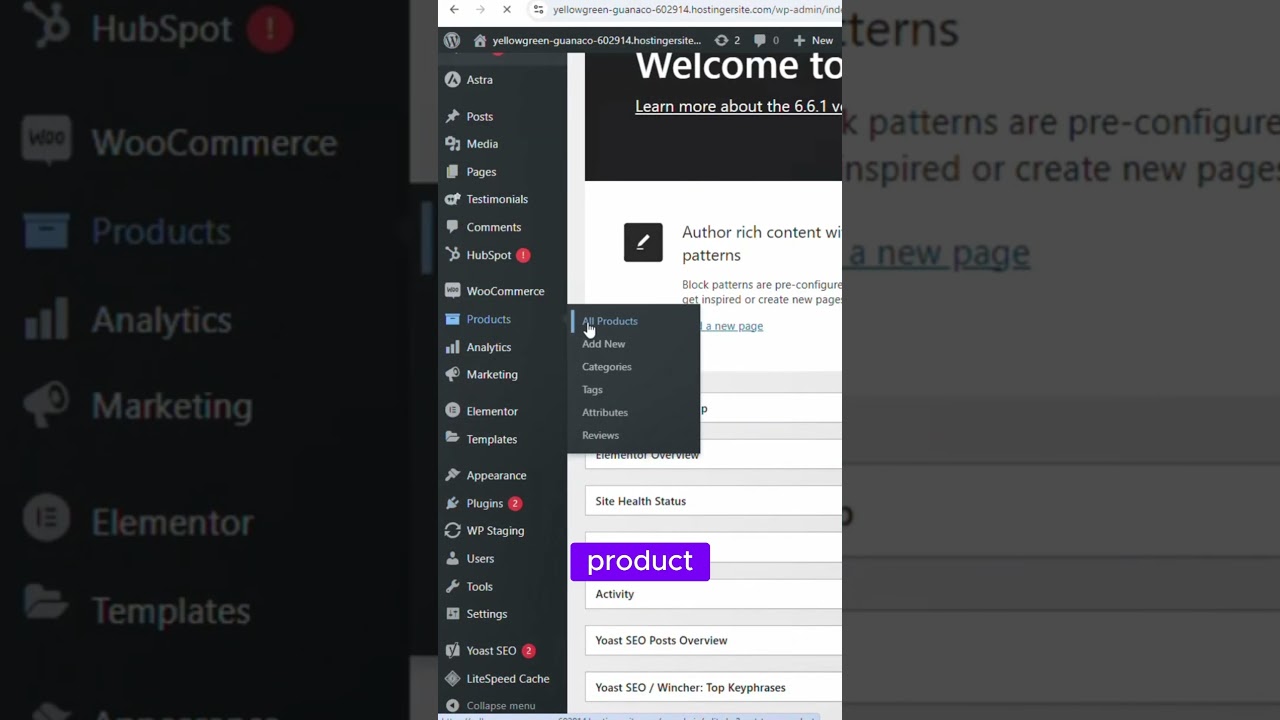Click New in the admin bar
The width and height of the screenshot is (1280, 720).
822,40
